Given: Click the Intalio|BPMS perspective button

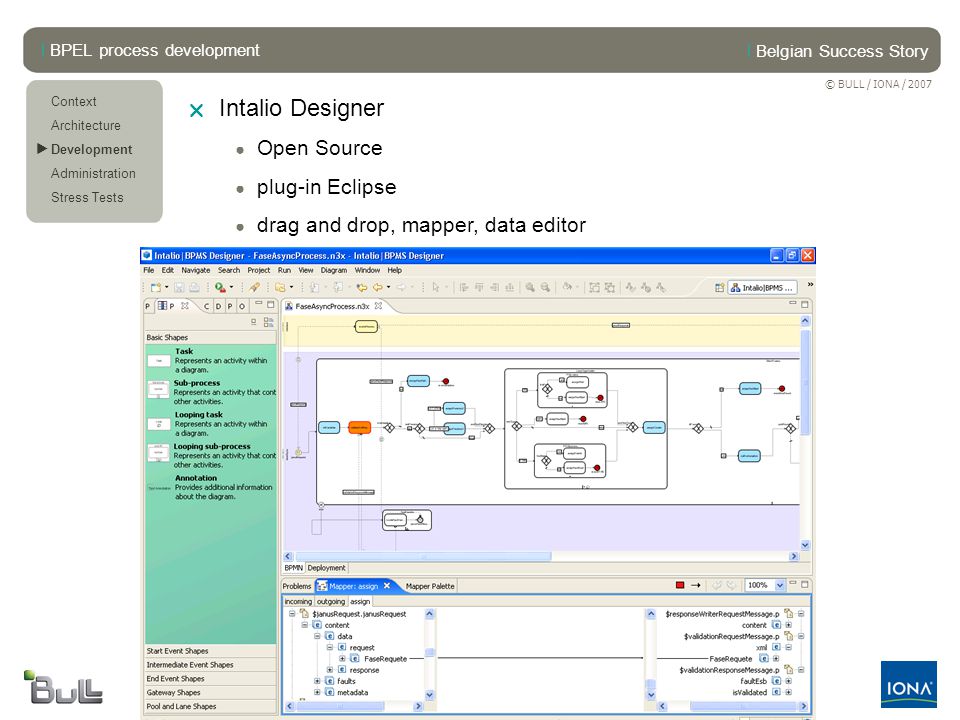Looking at the screenshot, I should [x=763, y=287].
